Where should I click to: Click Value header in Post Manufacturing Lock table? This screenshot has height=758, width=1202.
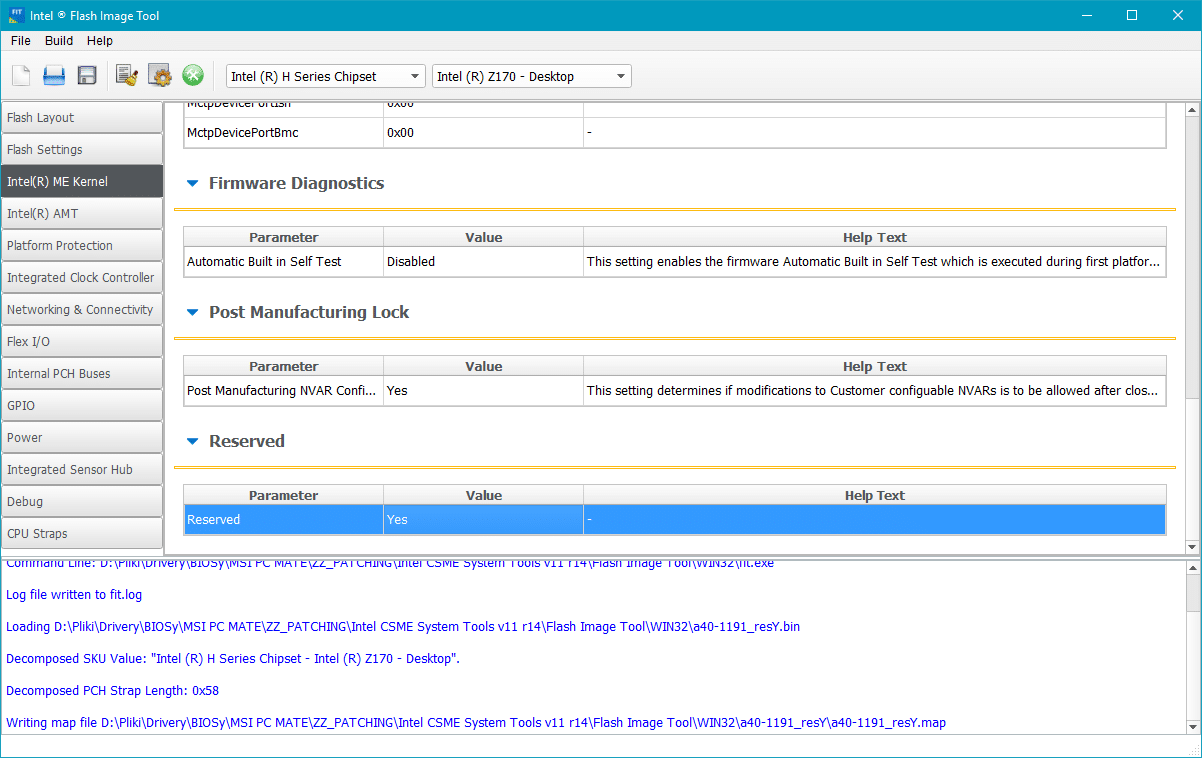point(484,367)
